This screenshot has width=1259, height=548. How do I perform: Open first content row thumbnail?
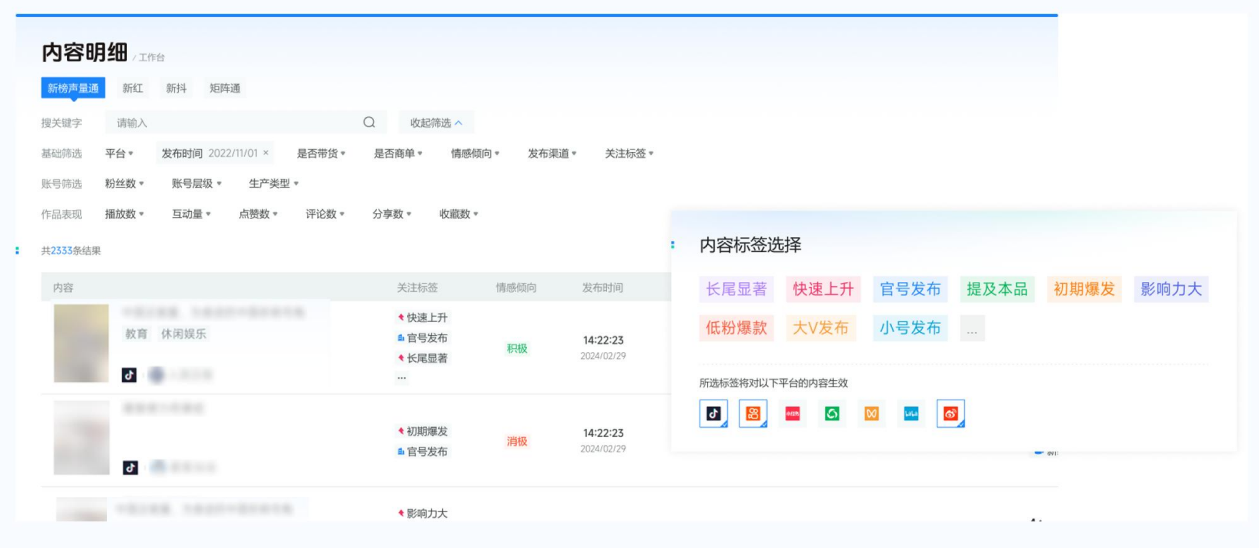82,344
